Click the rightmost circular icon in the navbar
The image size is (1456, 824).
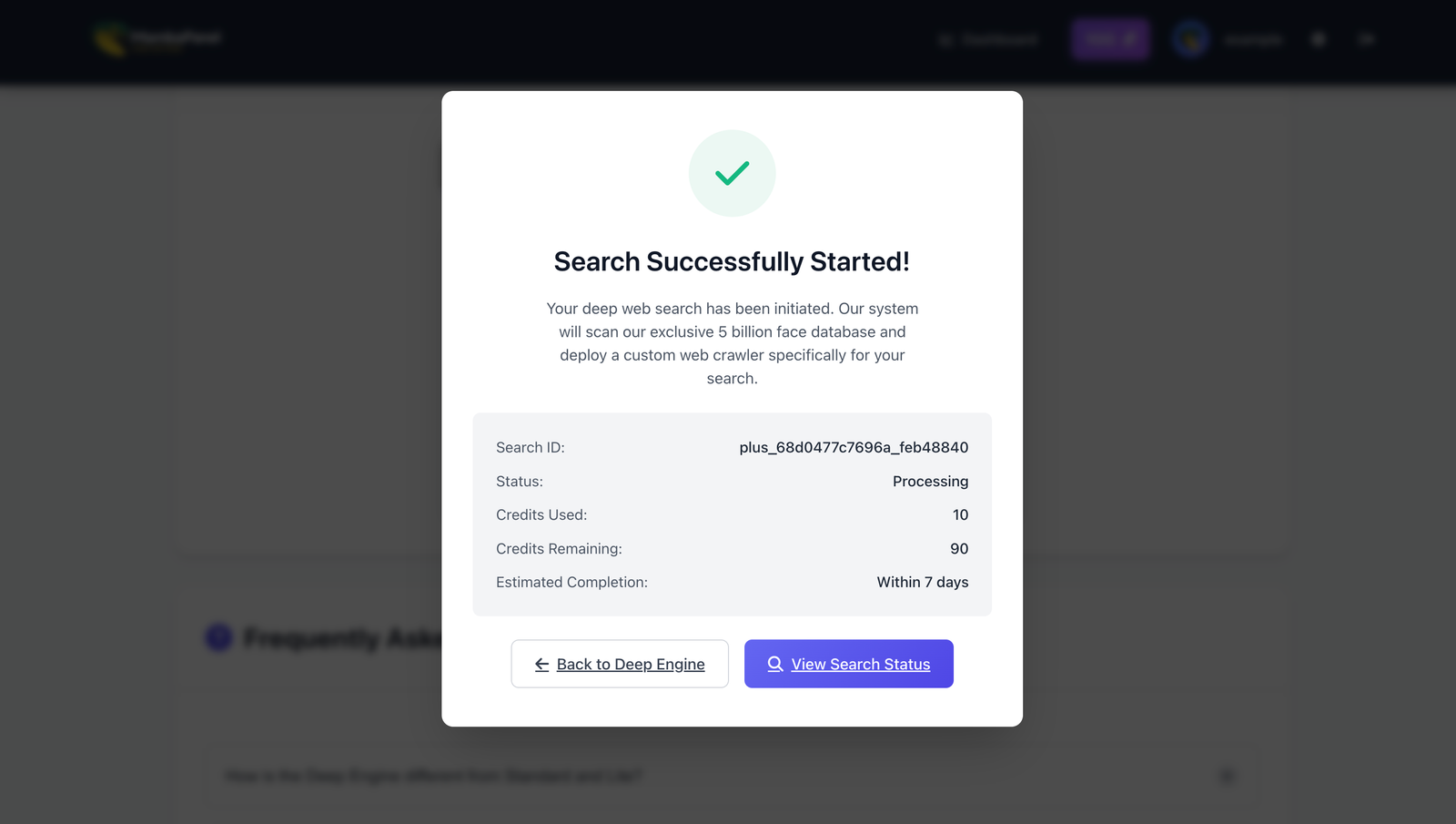pyautogui.click(x=1366, y=39)
